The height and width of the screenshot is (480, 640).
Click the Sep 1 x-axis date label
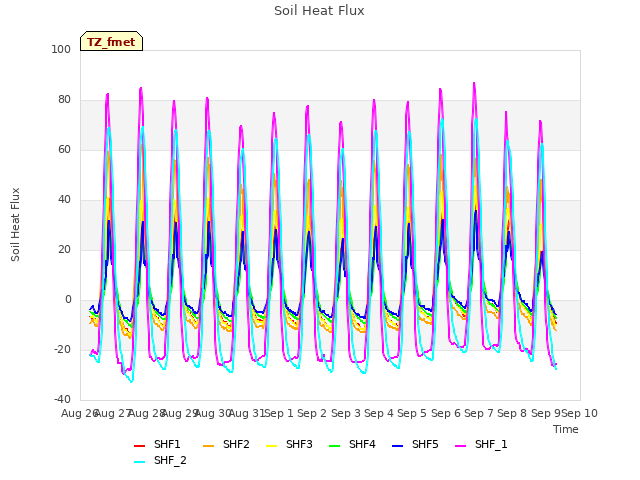[x=279, y=413]
